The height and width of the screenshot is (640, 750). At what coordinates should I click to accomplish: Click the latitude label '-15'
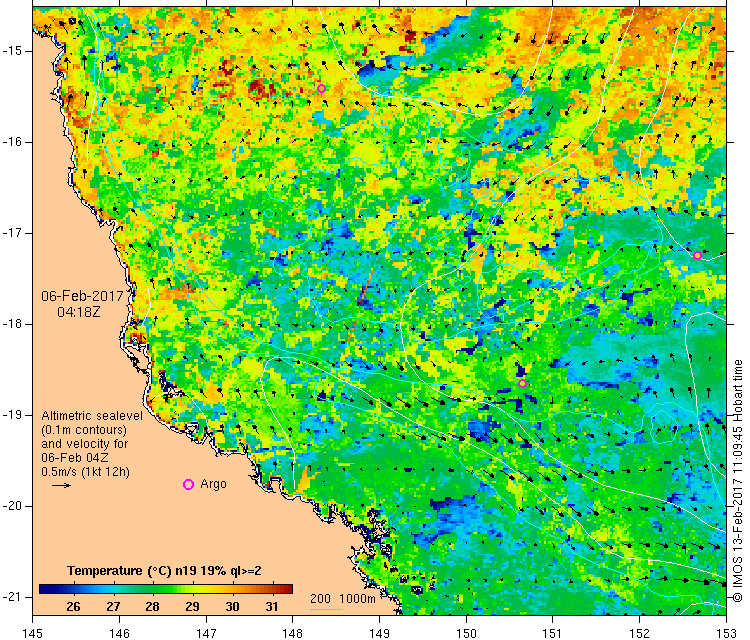pyautogui.click(x=11, y=51)
